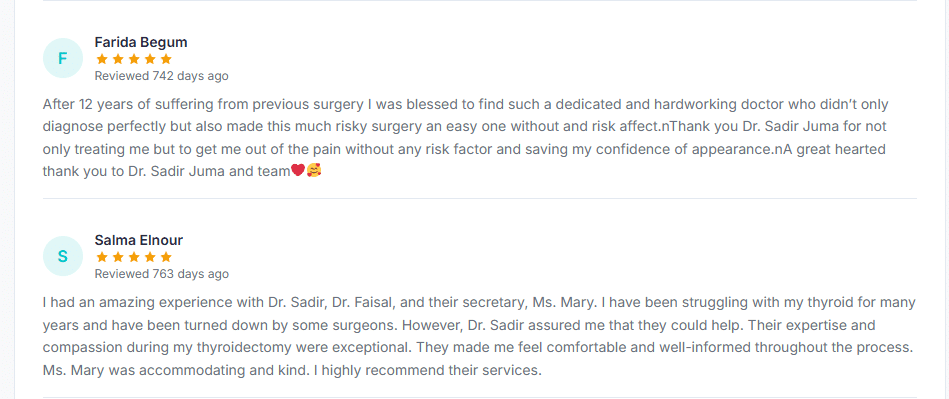
Task: Select the reviewer name Salma Elnour
Action: [x=139, y=240]
